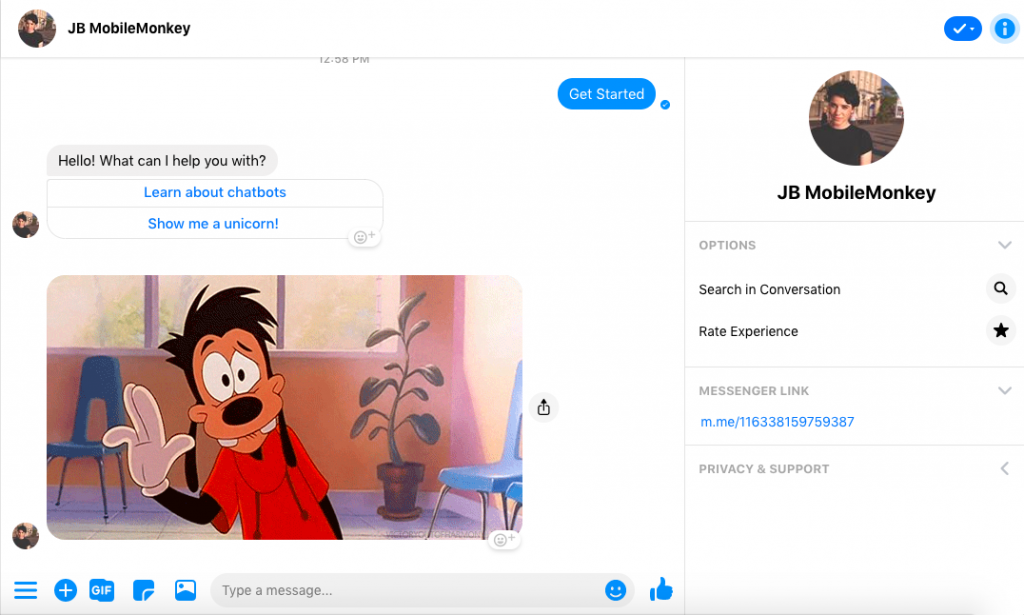Open the m.me messenger link
1024x615 pixels.
pyautogui.click(x=777, y=421)
